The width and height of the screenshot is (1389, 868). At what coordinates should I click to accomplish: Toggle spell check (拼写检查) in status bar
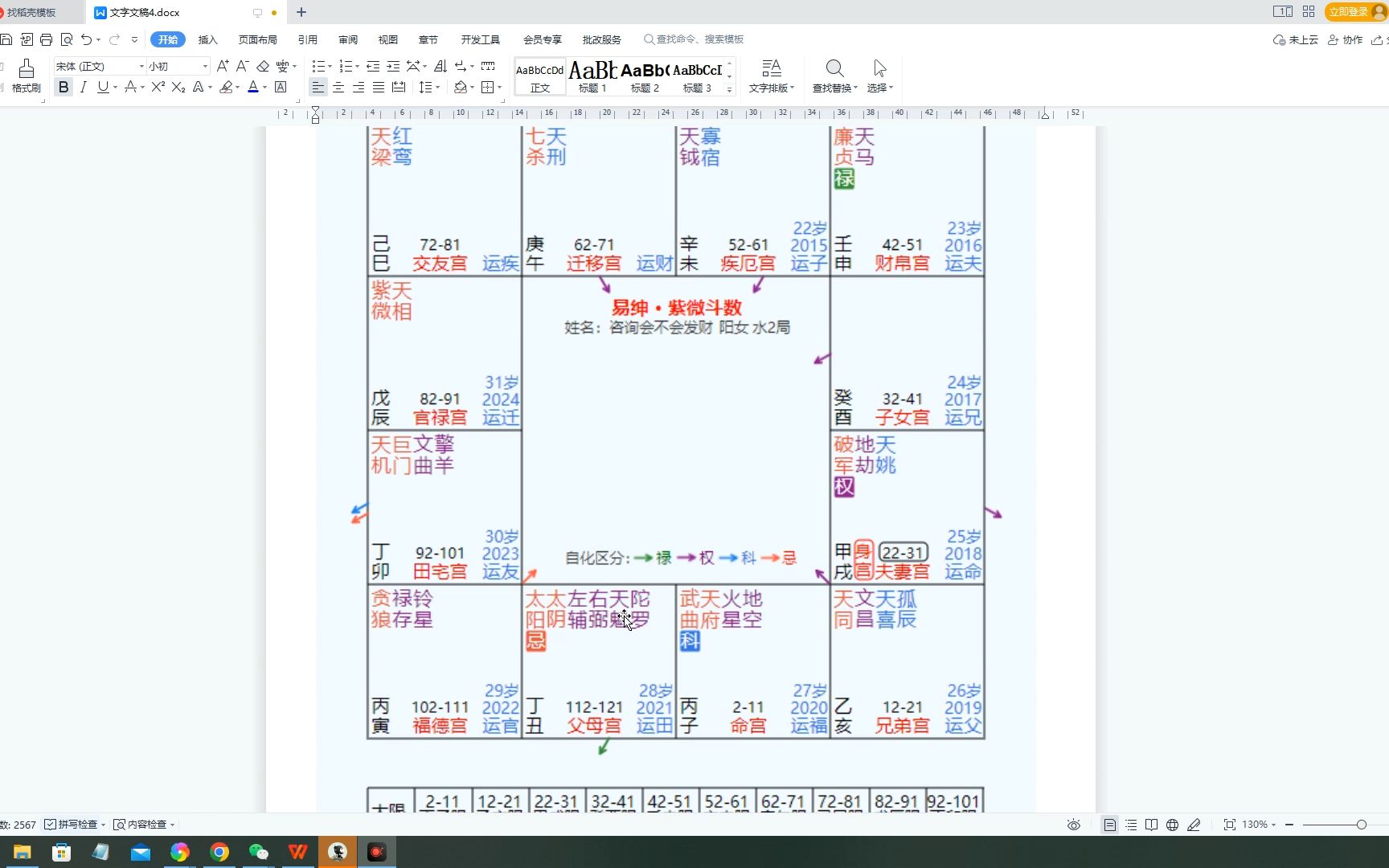click(x=71, y=825)
